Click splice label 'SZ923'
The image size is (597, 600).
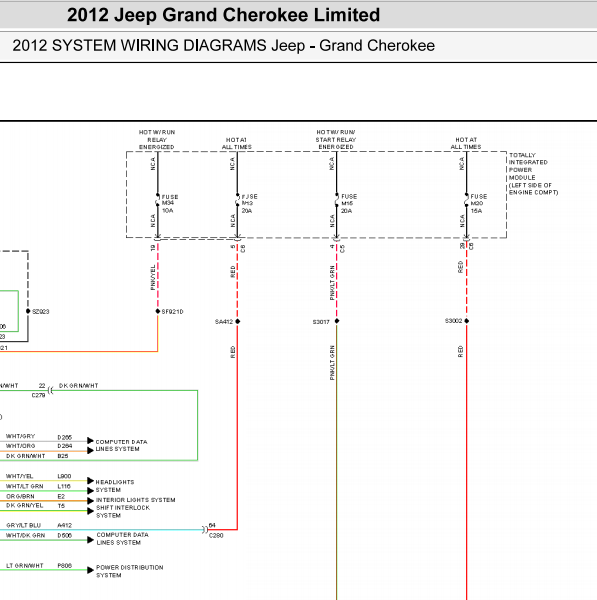tap(41, 311)
